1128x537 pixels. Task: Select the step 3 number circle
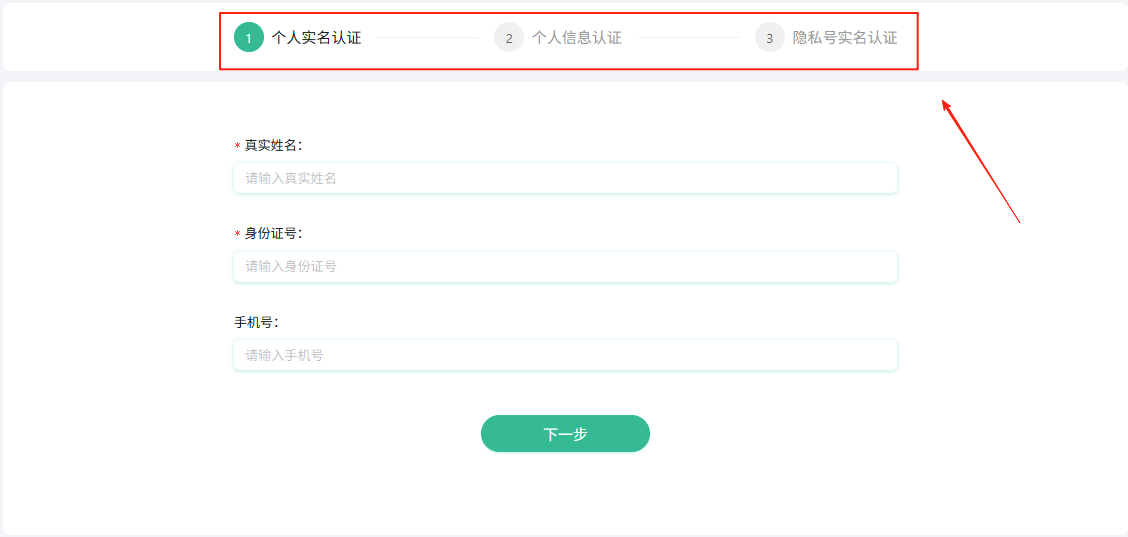tap(769, 38)
